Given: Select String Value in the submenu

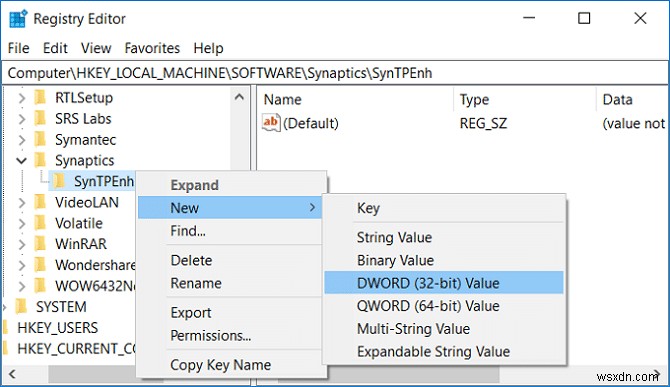Looking at the screenshot, I should (444, 237).
